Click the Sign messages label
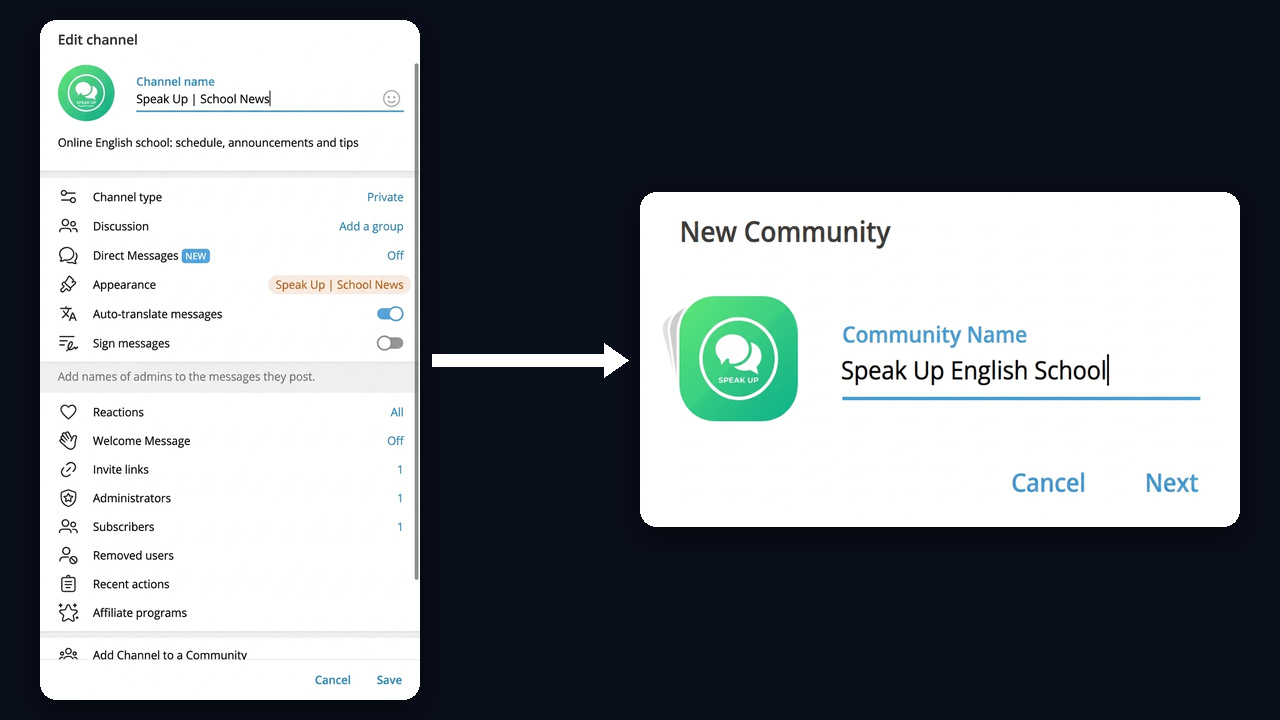 [x=131, y=343]
